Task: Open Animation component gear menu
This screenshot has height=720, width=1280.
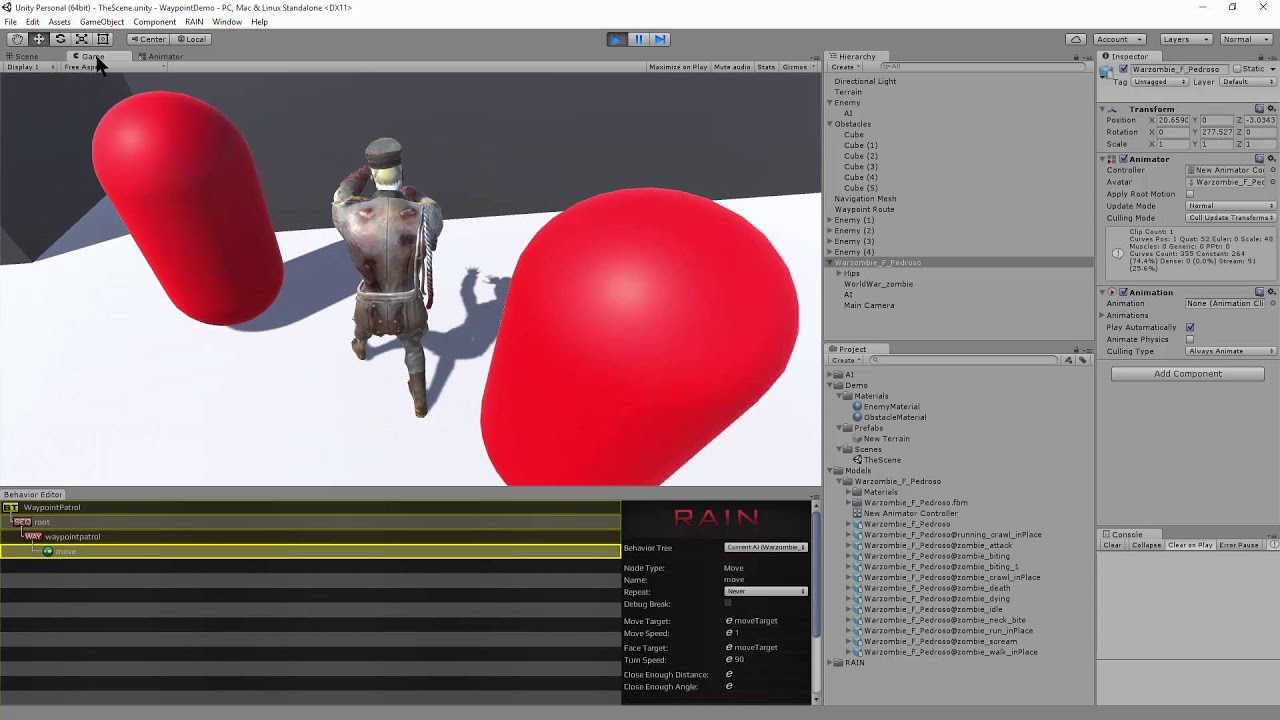Action: (x=1272, y=293)
